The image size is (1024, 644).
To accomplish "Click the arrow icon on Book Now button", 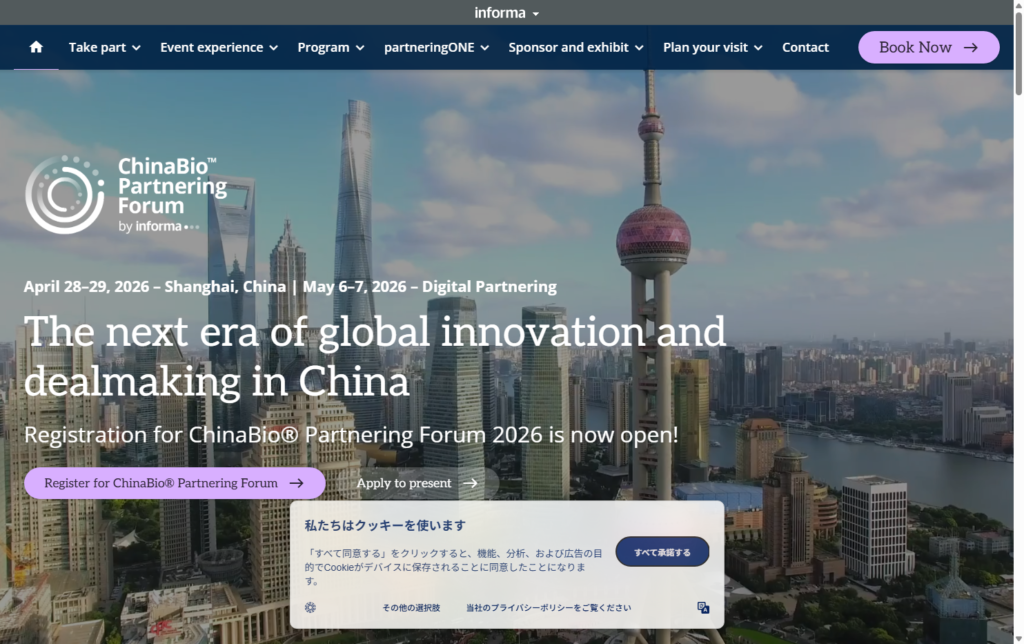I will 970,47.
